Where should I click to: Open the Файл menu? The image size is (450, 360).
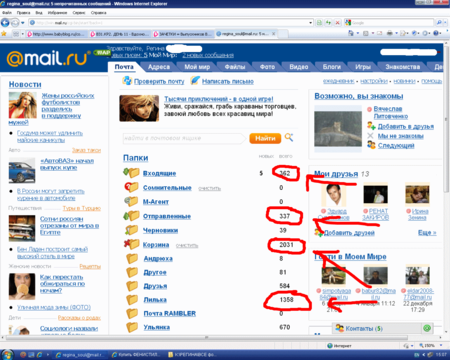coord(6,13)
